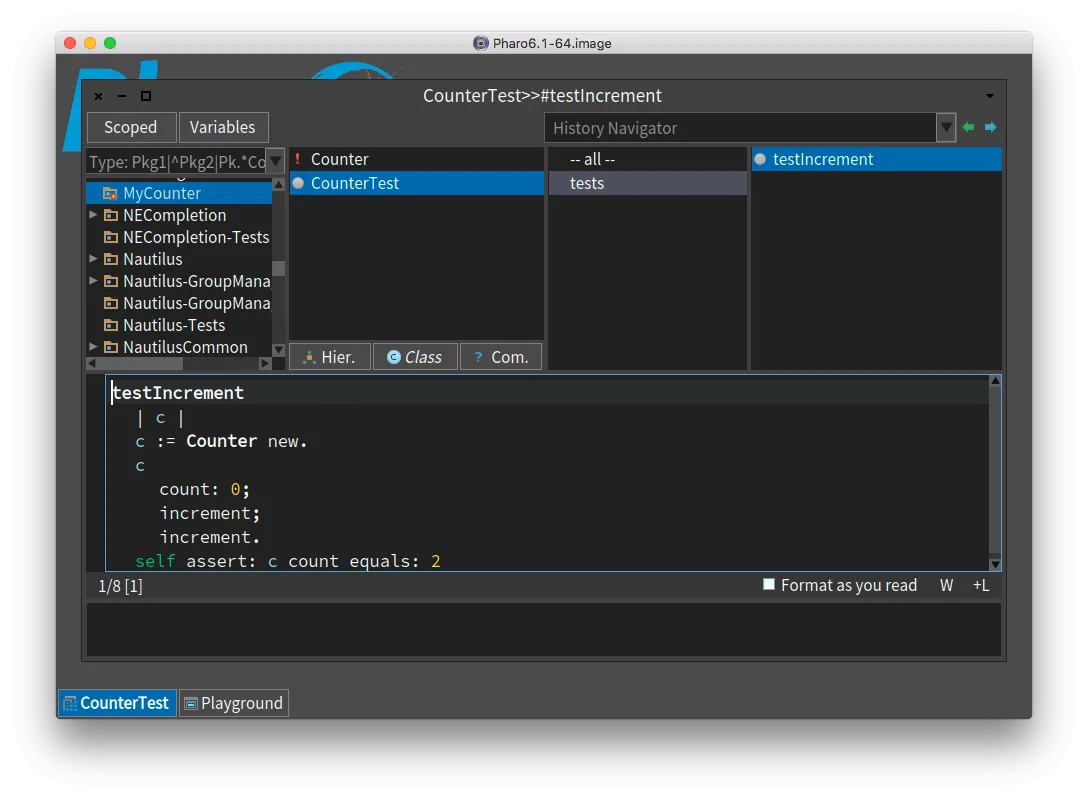Click the self assert: line in code

pos(288,561)
